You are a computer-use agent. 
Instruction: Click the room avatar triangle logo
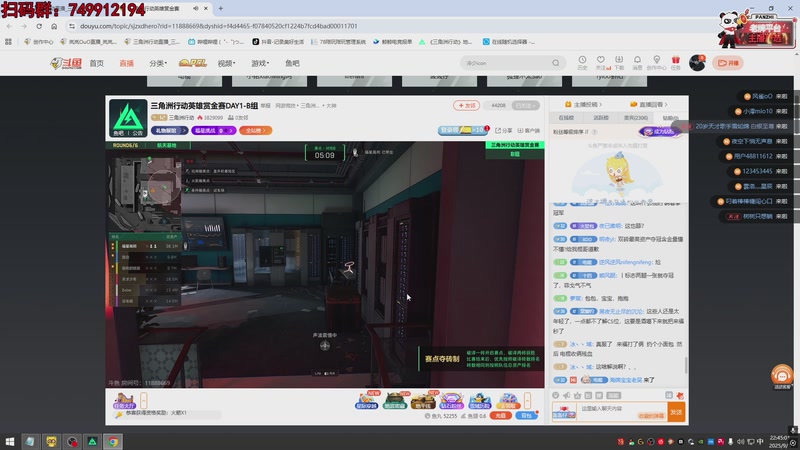[x=128, y=118]
